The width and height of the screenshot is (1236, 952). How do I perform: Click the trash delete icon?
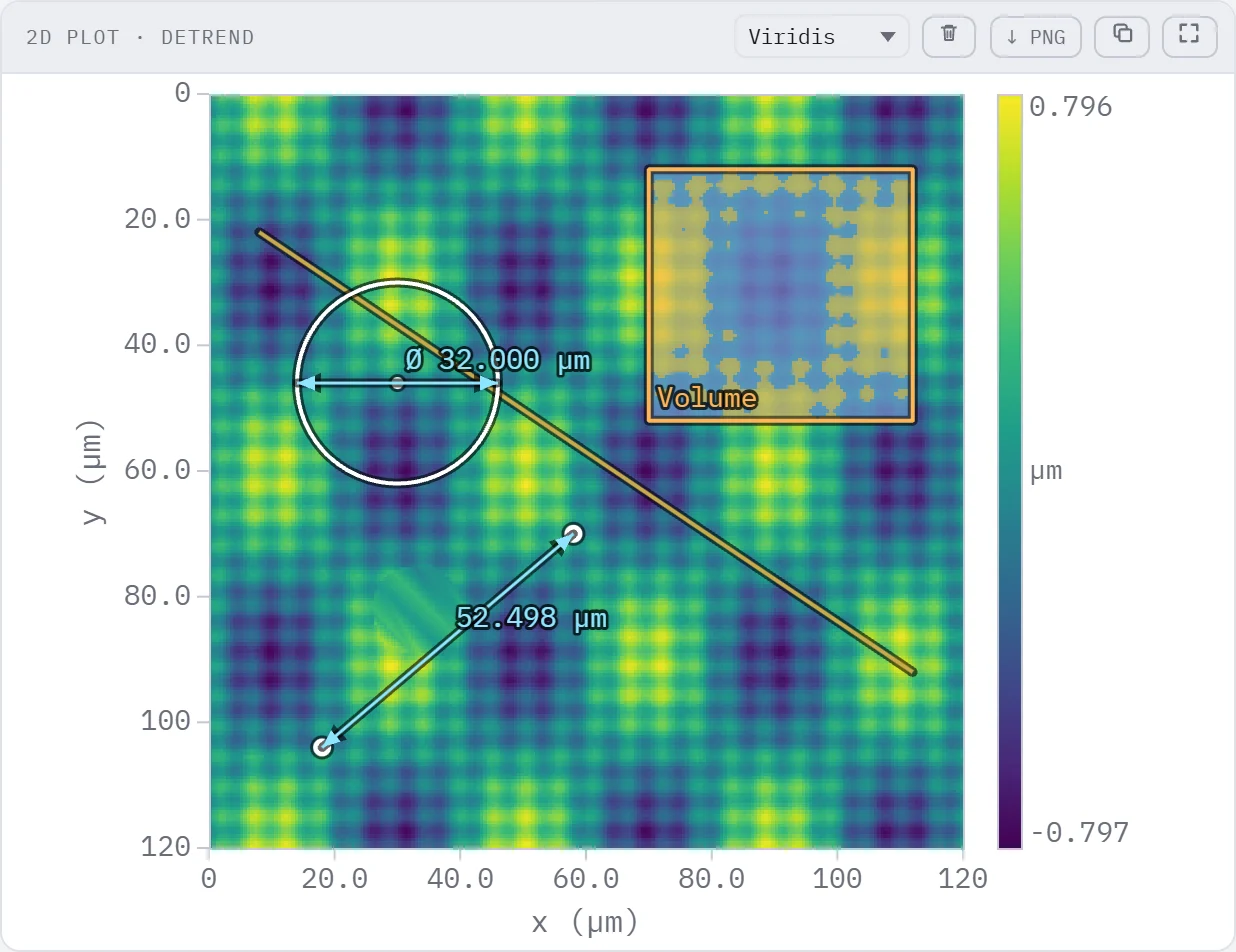(949, 36)
